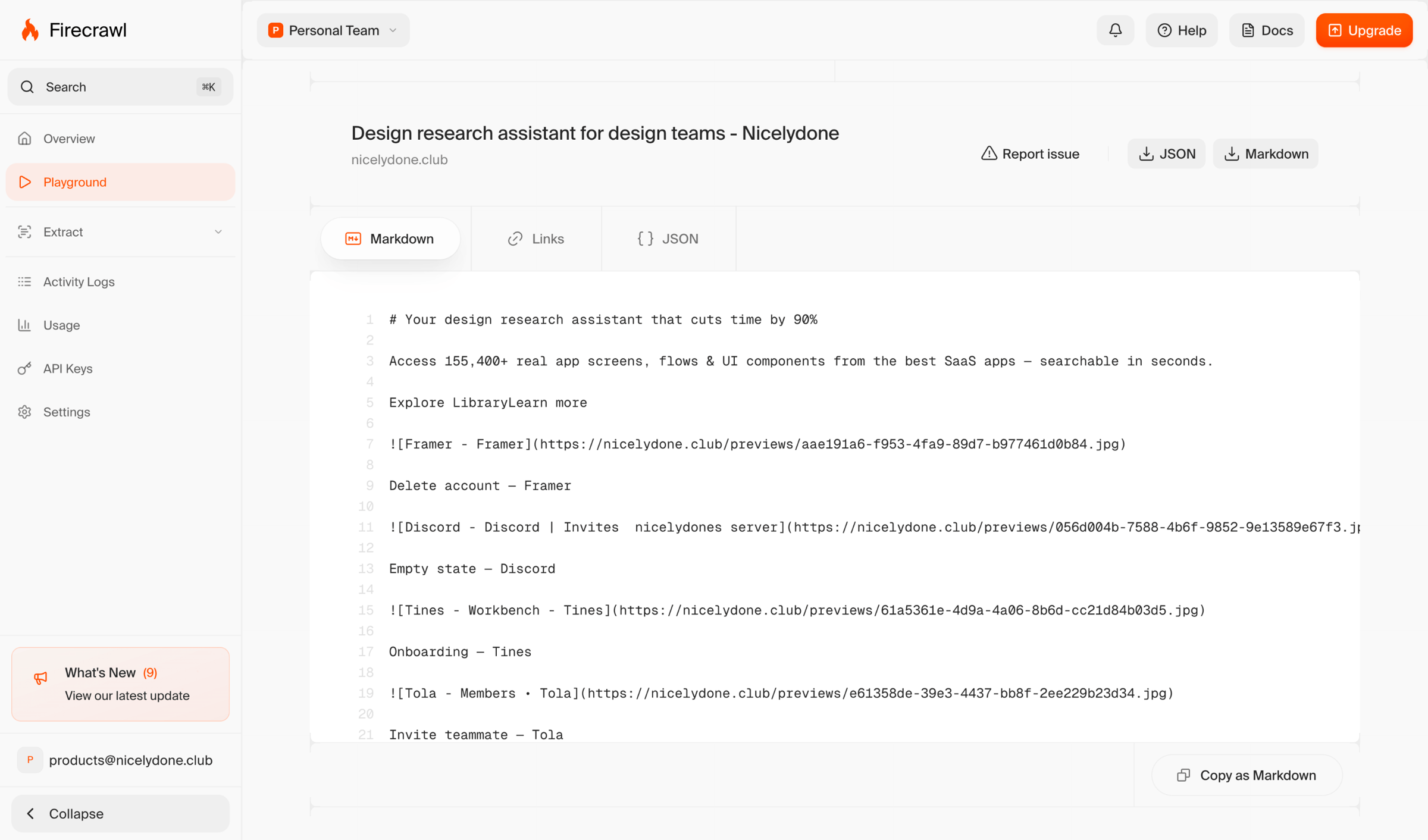Download result as Markdown
The height and width of the screenshot is (840, 1428).
(x=1266, y=154)
